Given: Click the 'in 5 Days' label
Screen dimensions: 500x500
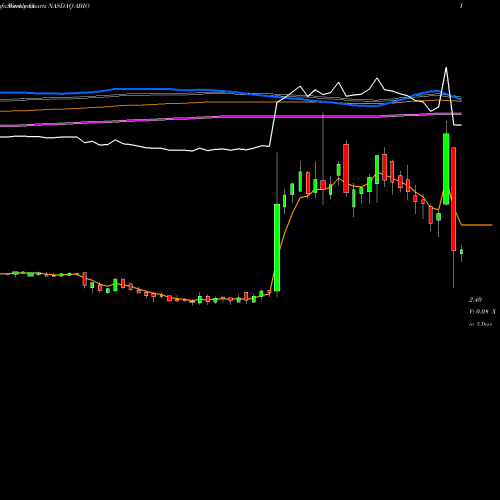Looking at the screenshot, I should pyautogui.click(x=480, y=324).
